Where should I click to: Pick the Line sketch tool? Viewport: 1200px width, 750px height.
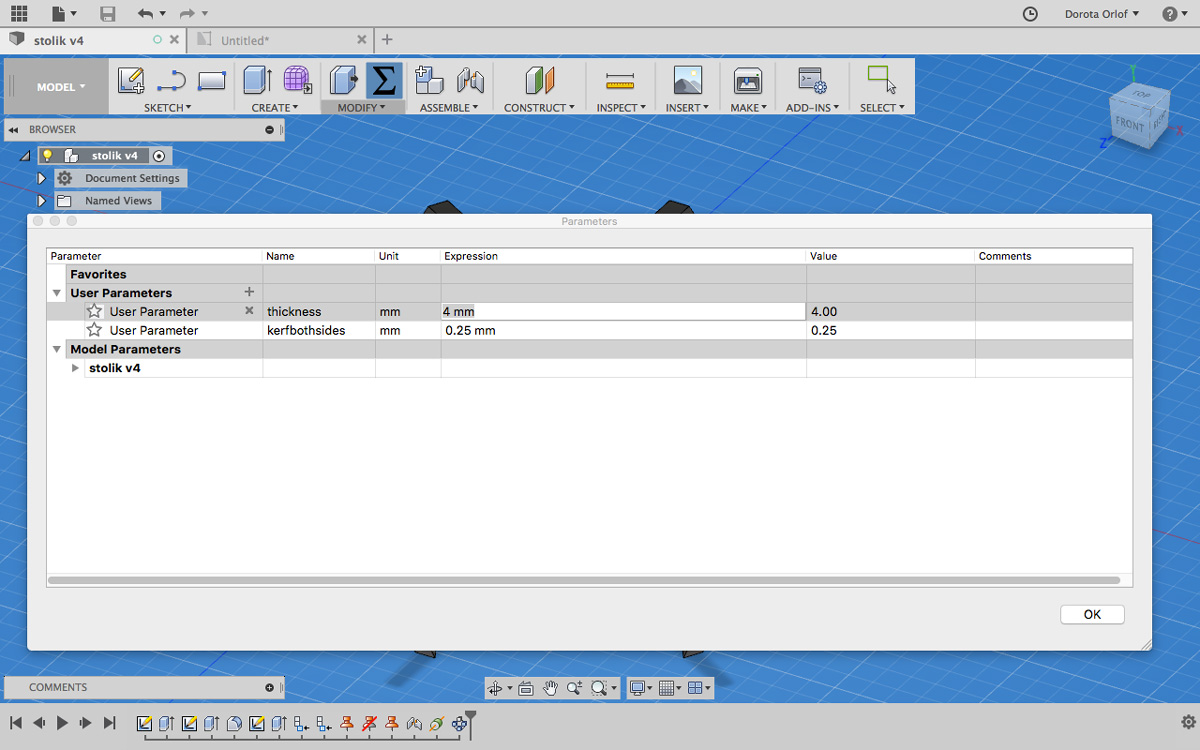point(171,81)
